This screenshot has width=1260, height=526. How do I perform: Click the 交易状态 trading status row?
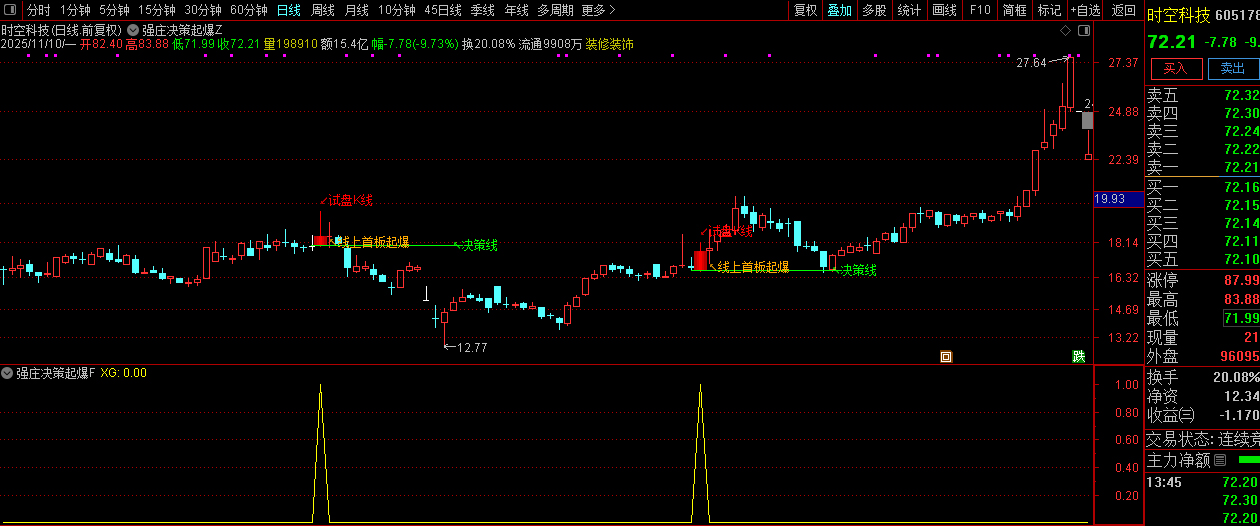(x=1203, y=439)
